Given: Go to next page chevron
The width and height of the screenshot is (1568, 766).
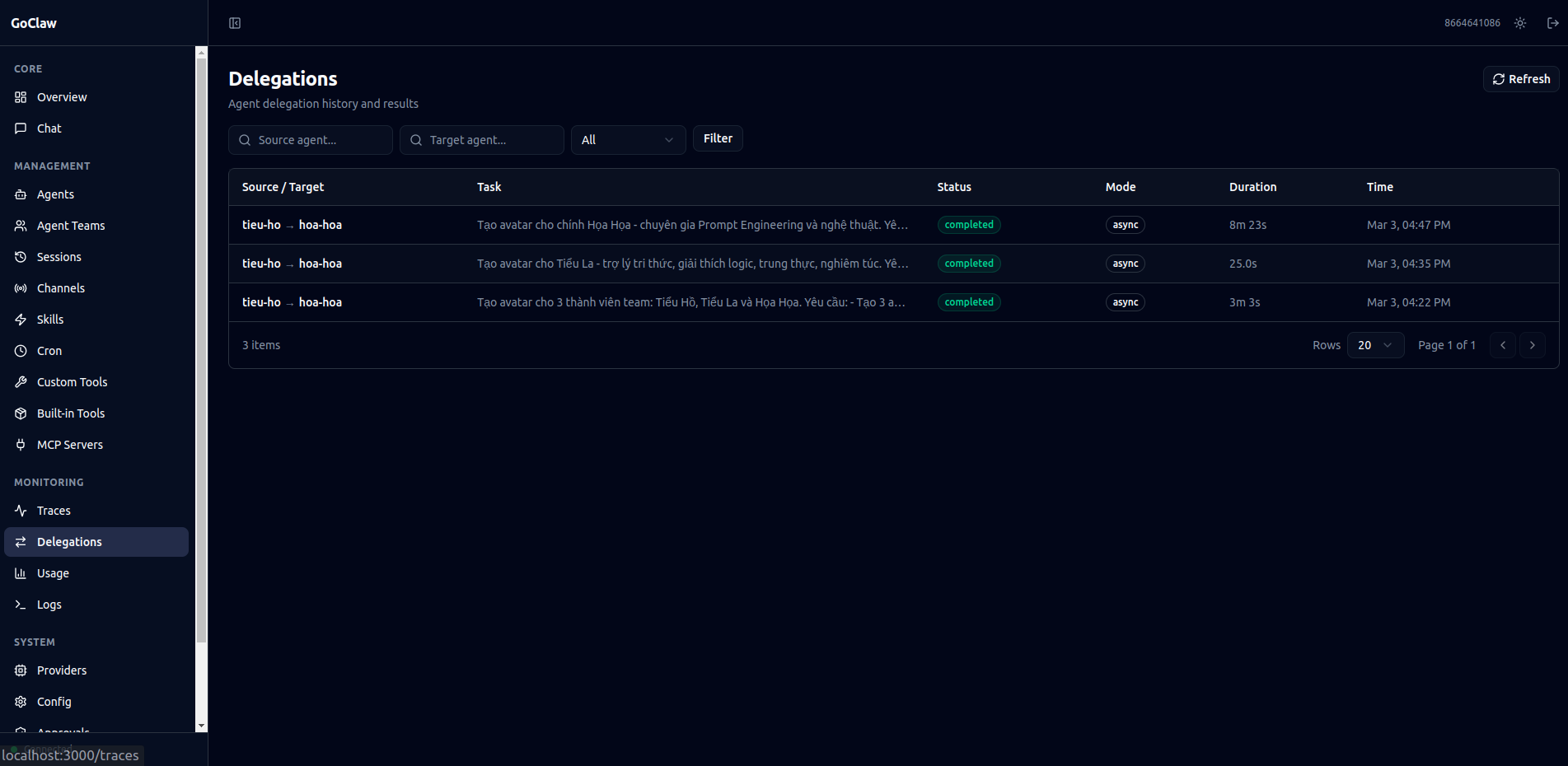Looking at the screenshot, I should (x=1532, y=345).
